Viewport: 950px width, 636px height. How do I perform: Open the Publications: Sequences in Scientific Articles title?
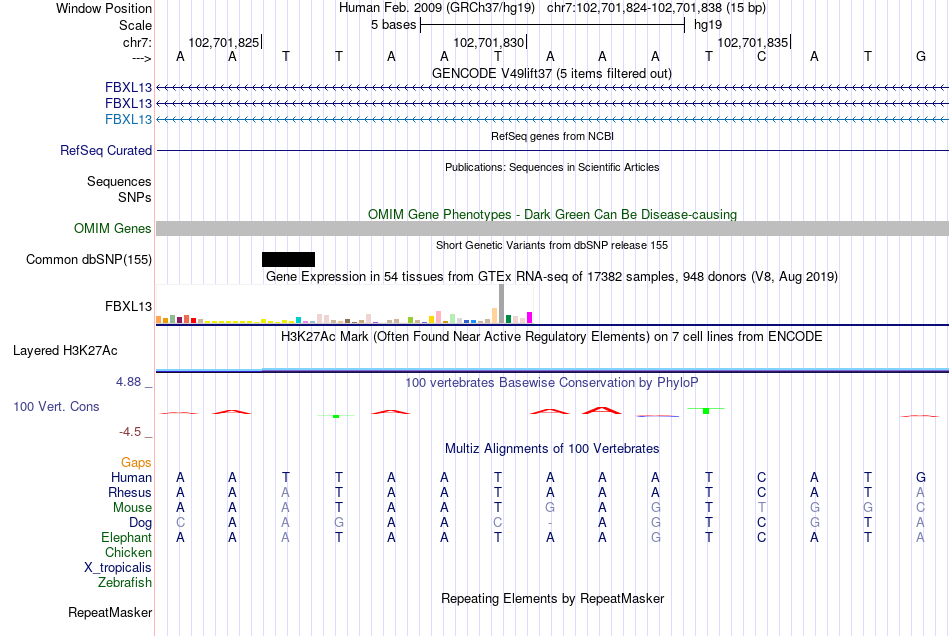(x=552, y=167)
